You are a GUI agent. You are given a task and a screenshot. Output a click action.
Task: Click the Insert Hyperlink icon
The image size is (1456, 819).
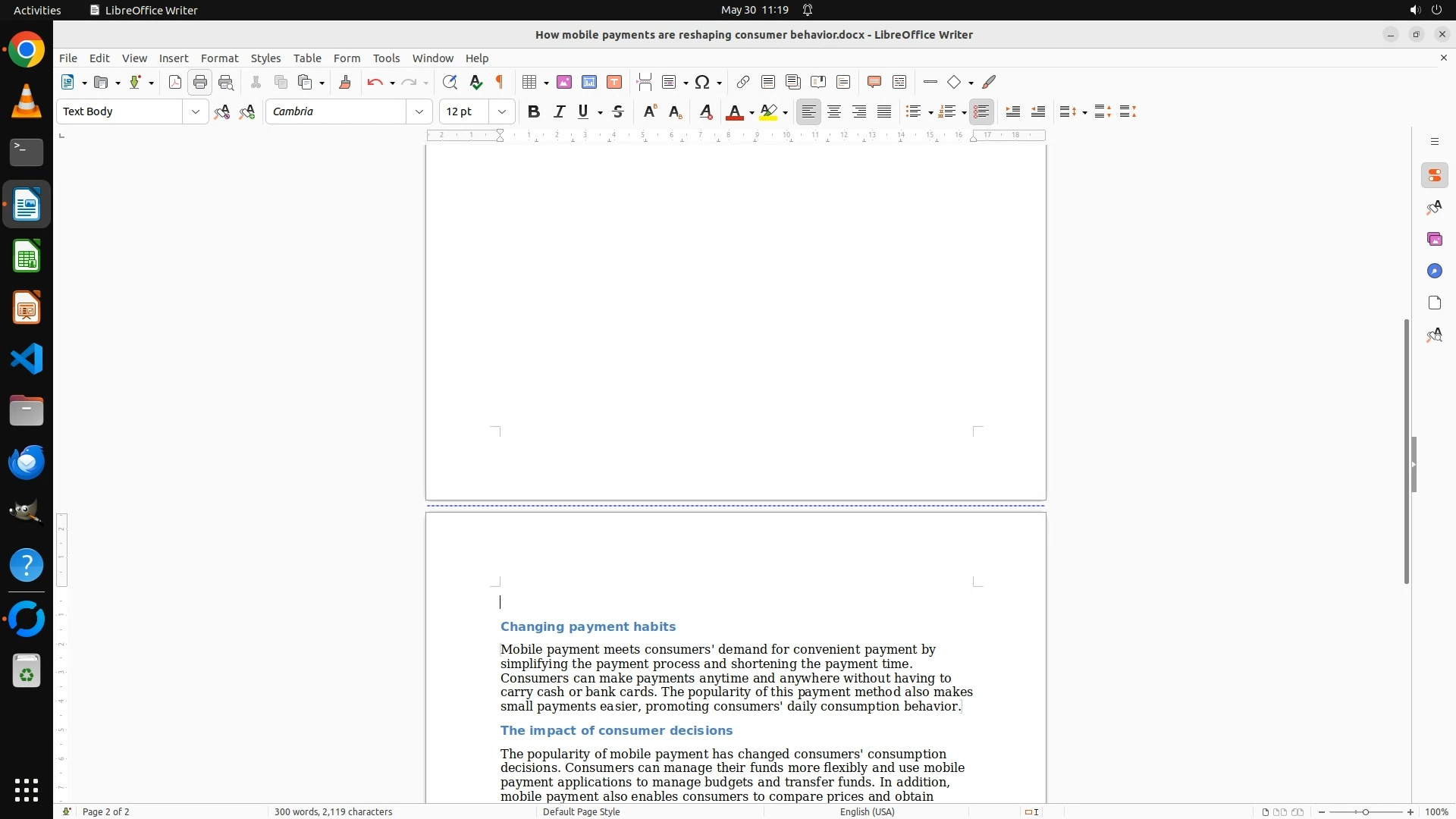point(743,82)
